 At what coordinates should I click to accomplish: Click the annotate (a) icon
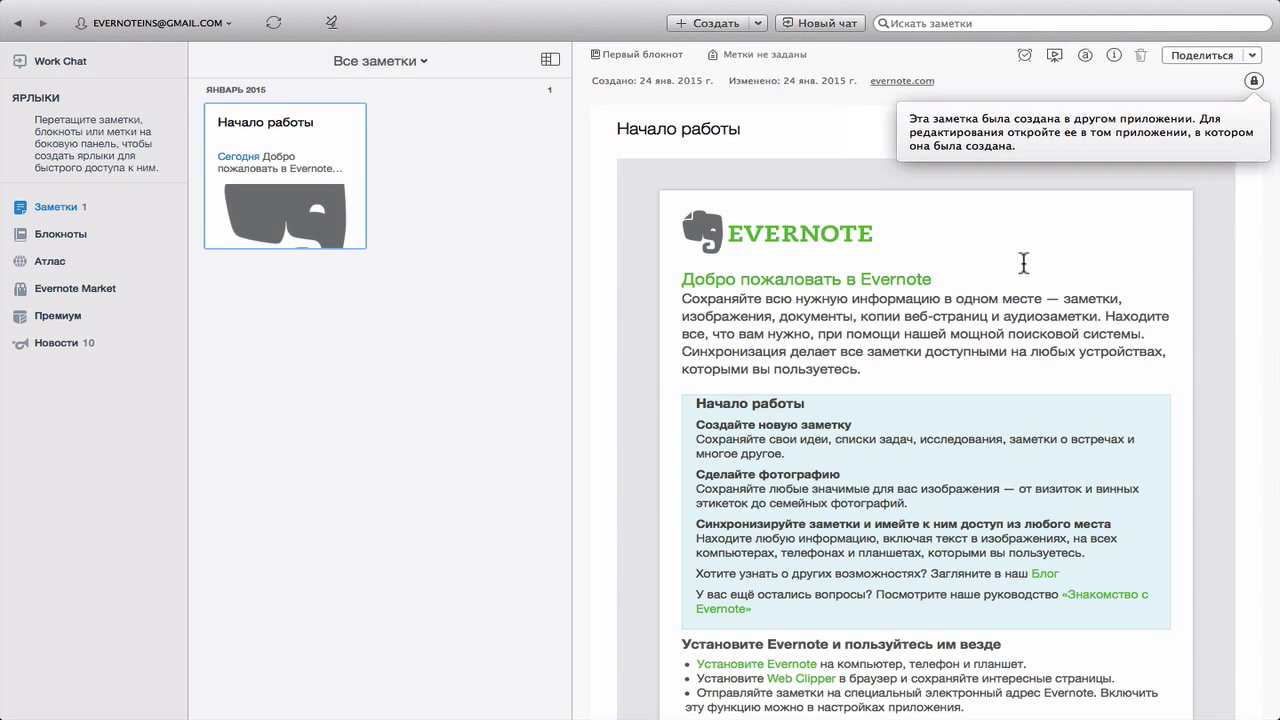(x=1084, y=56)
